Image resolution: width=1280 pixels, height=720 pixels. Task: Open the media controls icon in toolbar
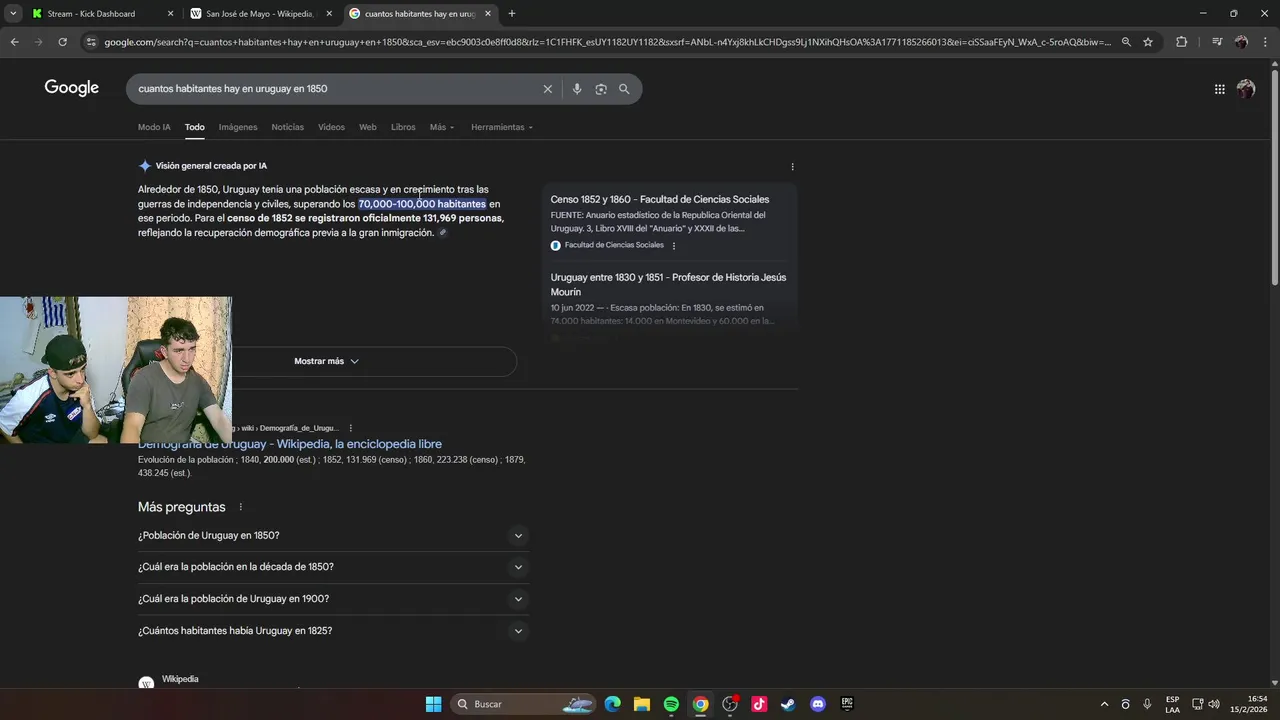pyautogui.click(x=1216, y=42)
